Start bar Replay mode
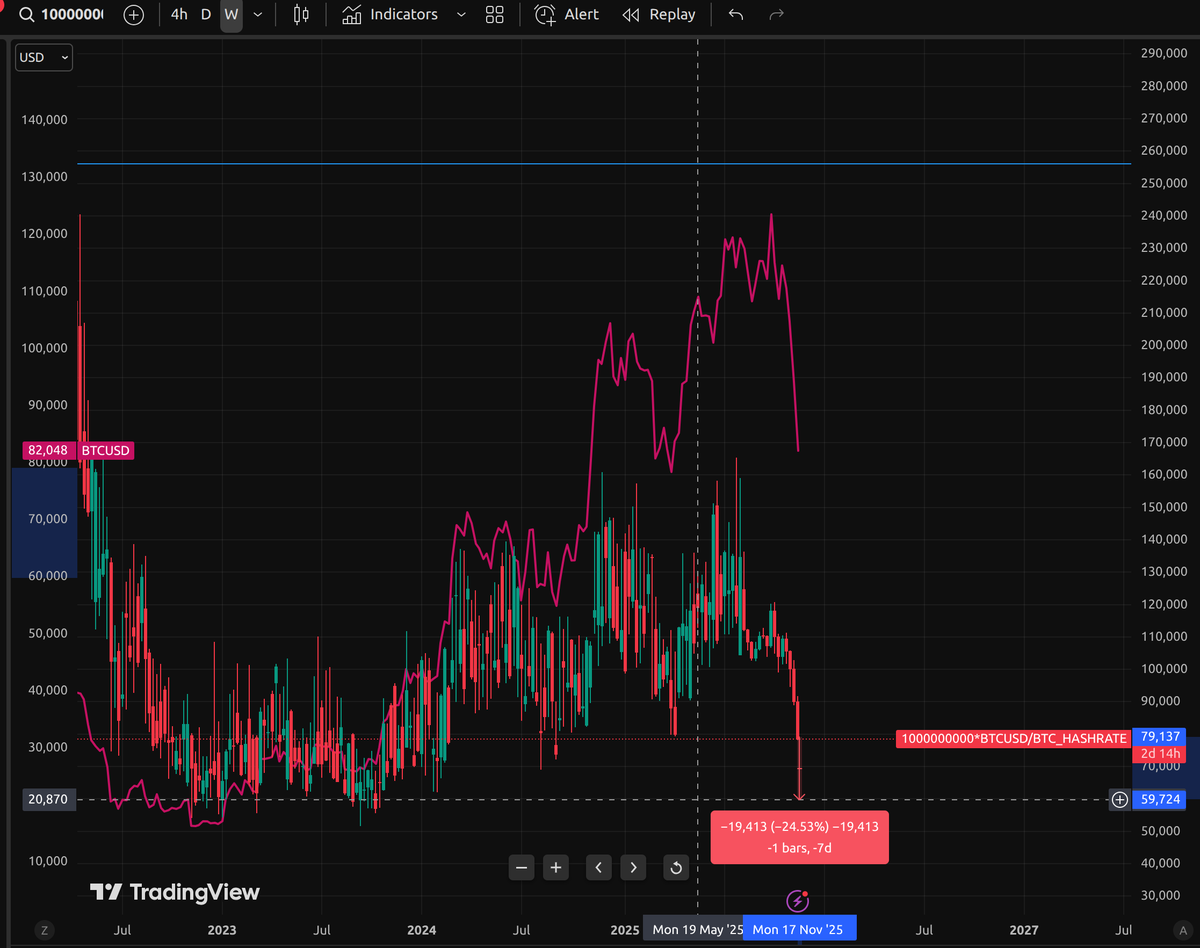This screenshot has width=1200, height=948. (659, 15)
